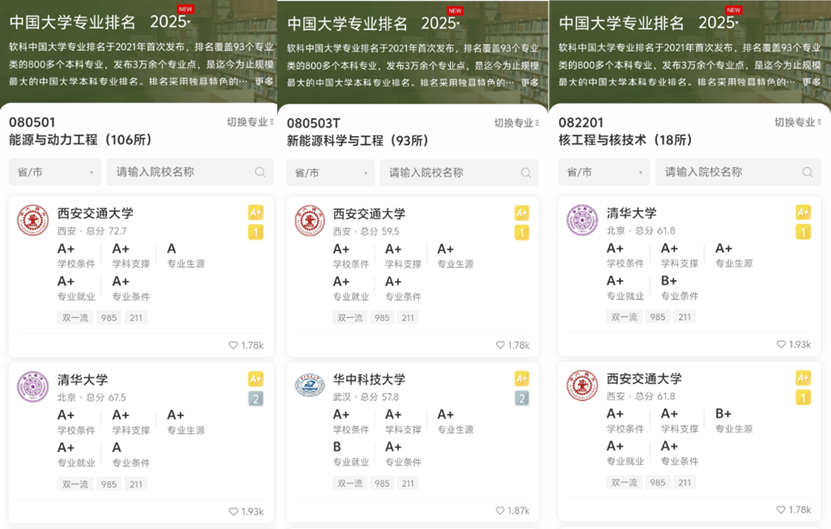This screenshot has height=529, width=831.
Task: Click rank 2 badge on 华中科技大学 card
Action: pyautogui.click(x=521, y=398)
